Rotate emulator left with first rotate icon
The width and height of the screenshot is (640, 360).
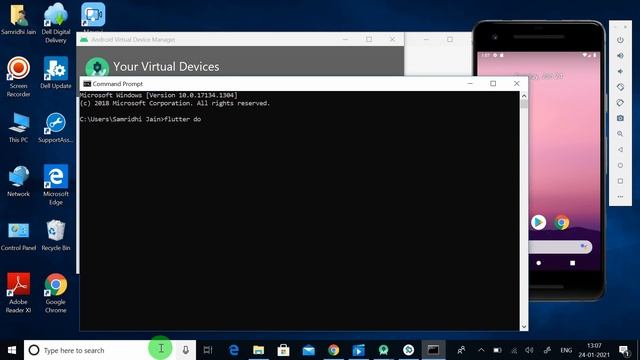[x=620, y=87]
